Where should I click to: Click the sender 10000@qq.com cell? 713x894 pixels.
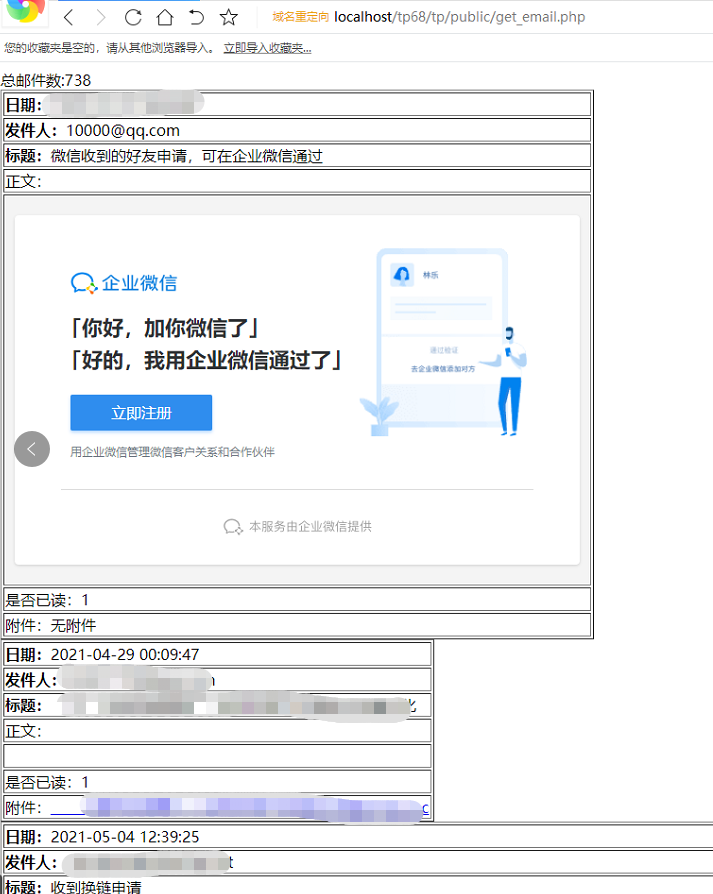pyautogui.click(x=122, y=130)
